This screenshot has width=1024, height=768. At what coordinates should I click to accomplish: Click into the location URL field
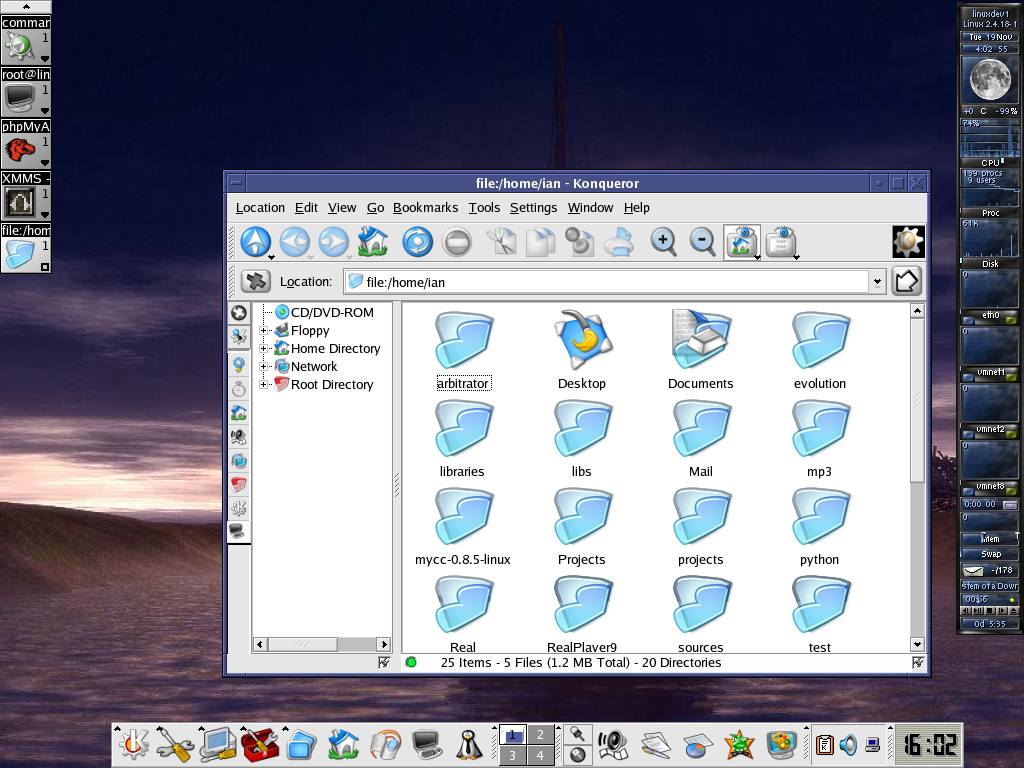pos(606,282)
